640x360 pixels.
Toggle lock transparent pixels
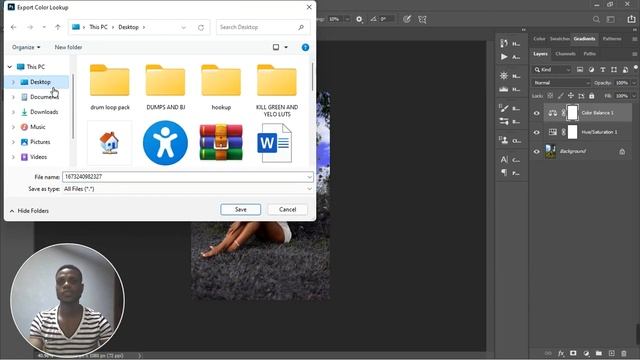(x=550, y=96)
